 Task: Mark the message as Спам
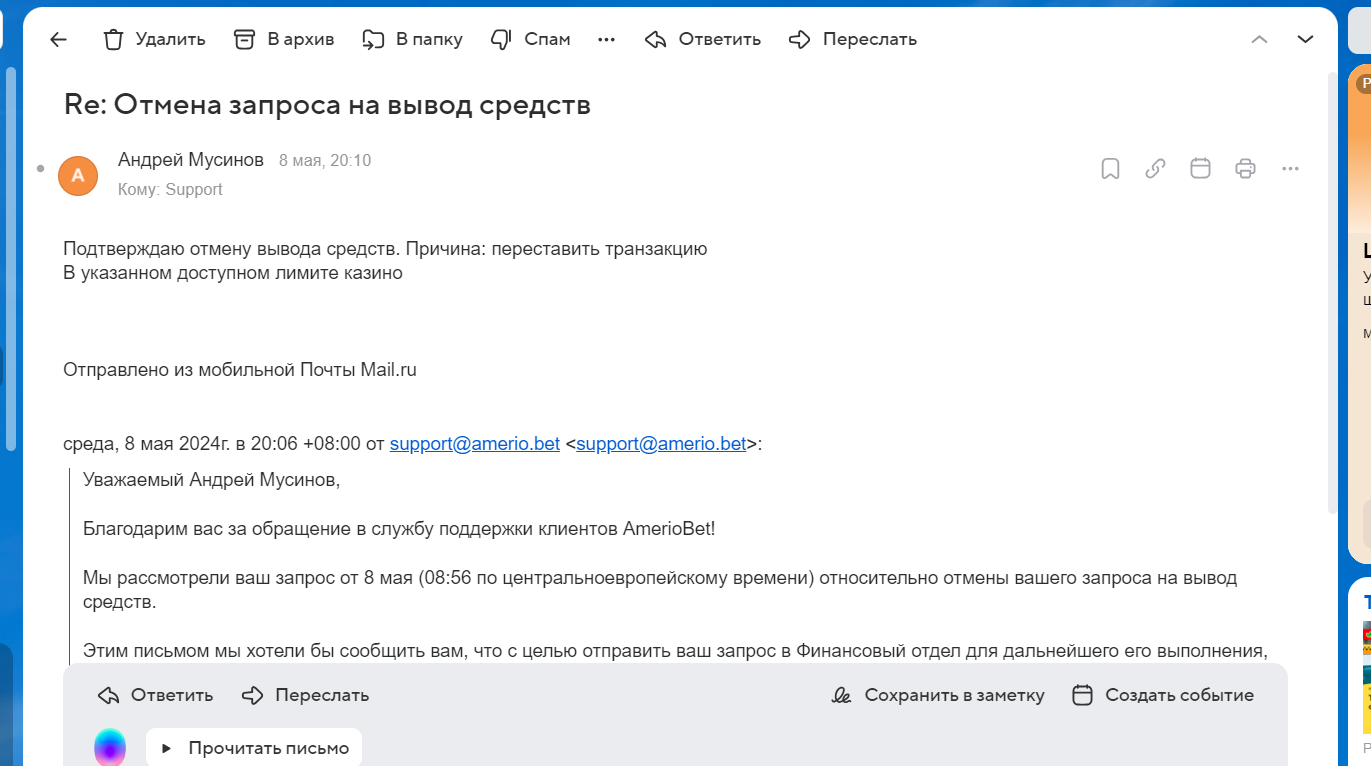click(x=530, y=40)
